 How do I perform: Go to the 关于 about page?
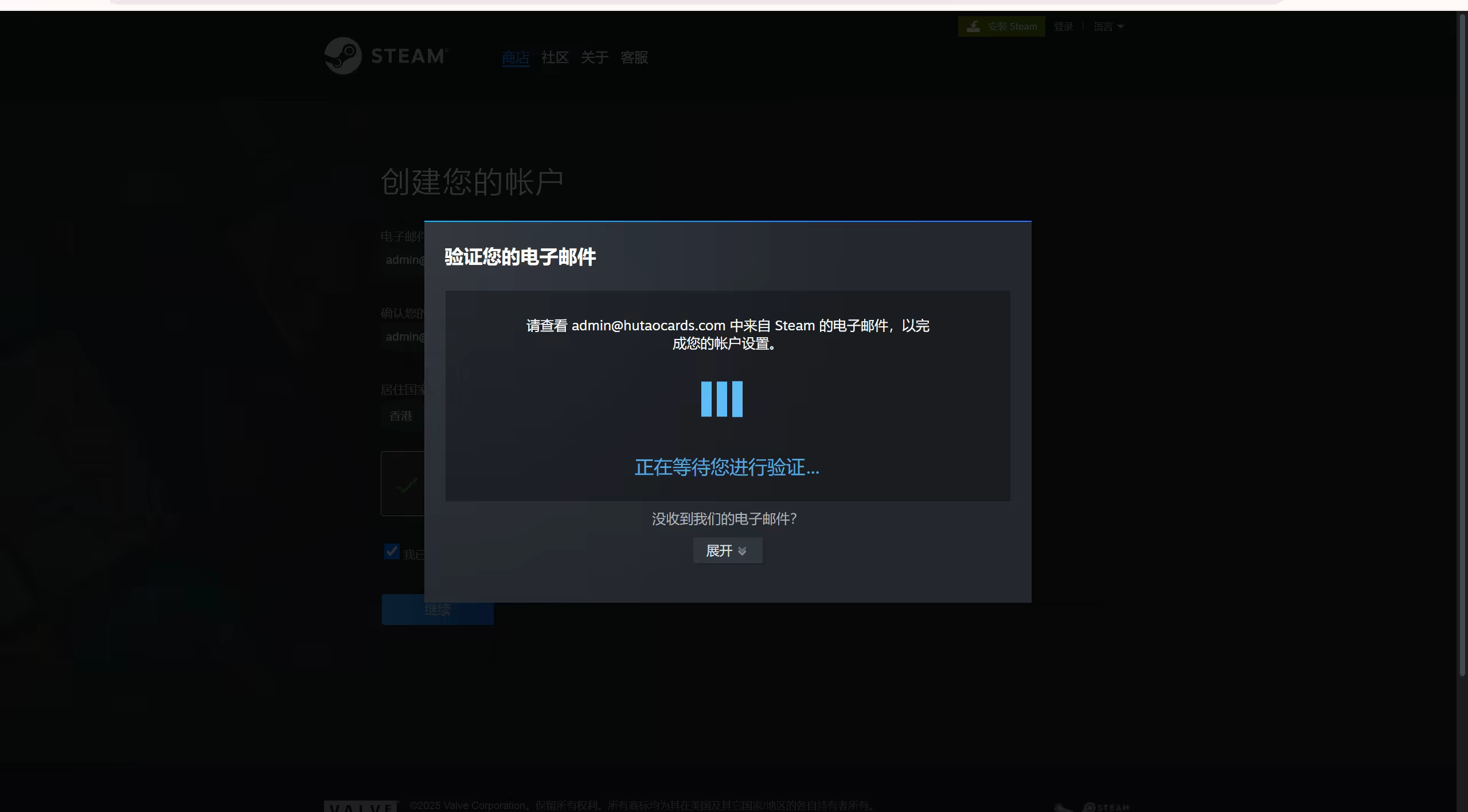[594, 57]
